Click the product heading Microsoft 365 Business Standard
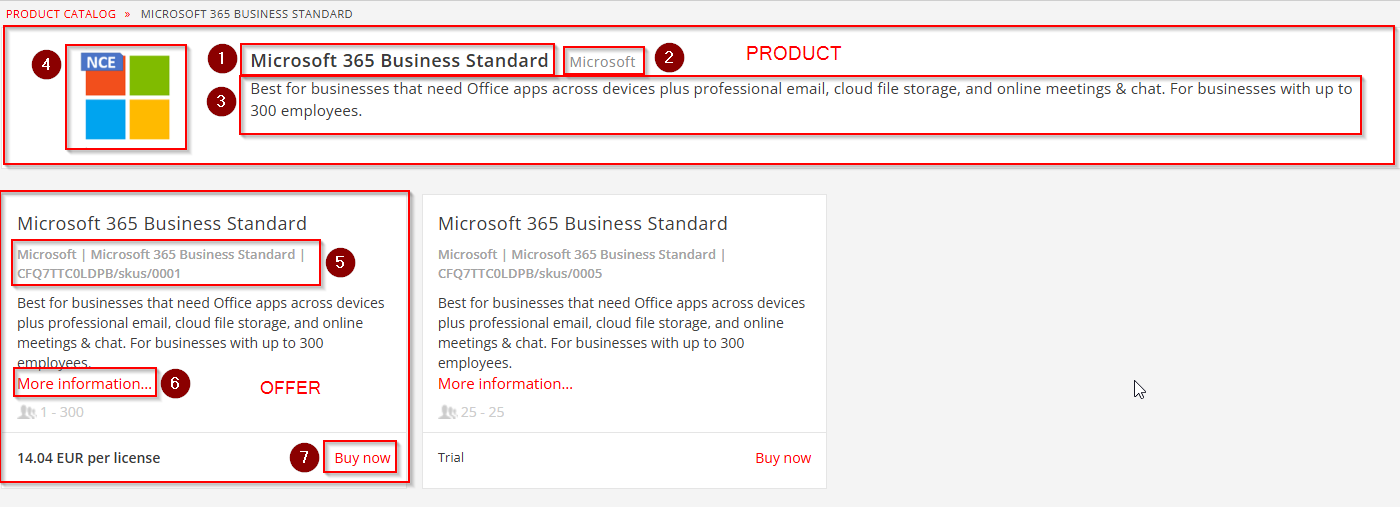This screenshot has width=1400, height=507. coord(399,60)
